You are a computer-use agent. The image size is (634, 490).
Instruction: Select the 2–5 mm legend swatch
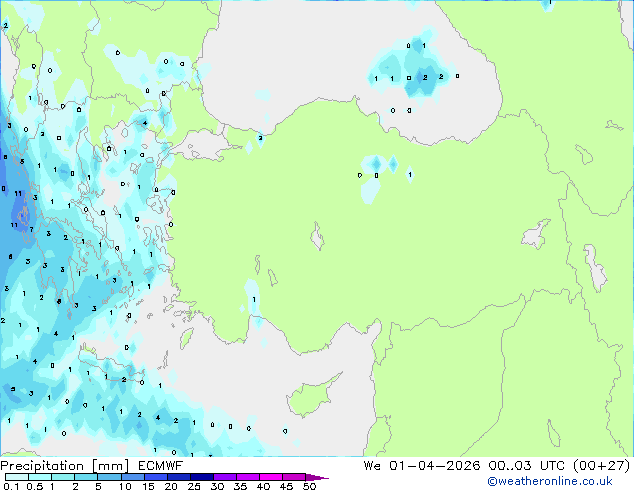pos(86,477)
